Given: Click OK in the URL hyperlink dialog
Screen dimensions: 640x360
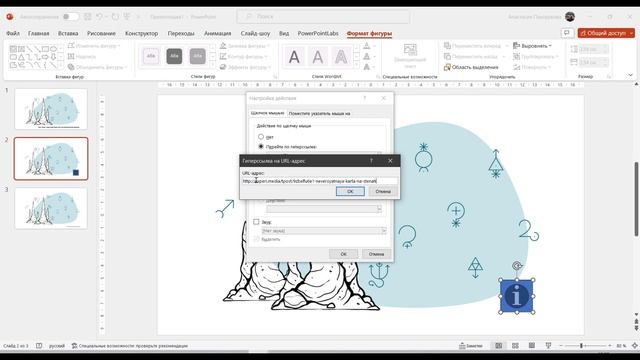Looking at the screenshot, I should [350, 191].
